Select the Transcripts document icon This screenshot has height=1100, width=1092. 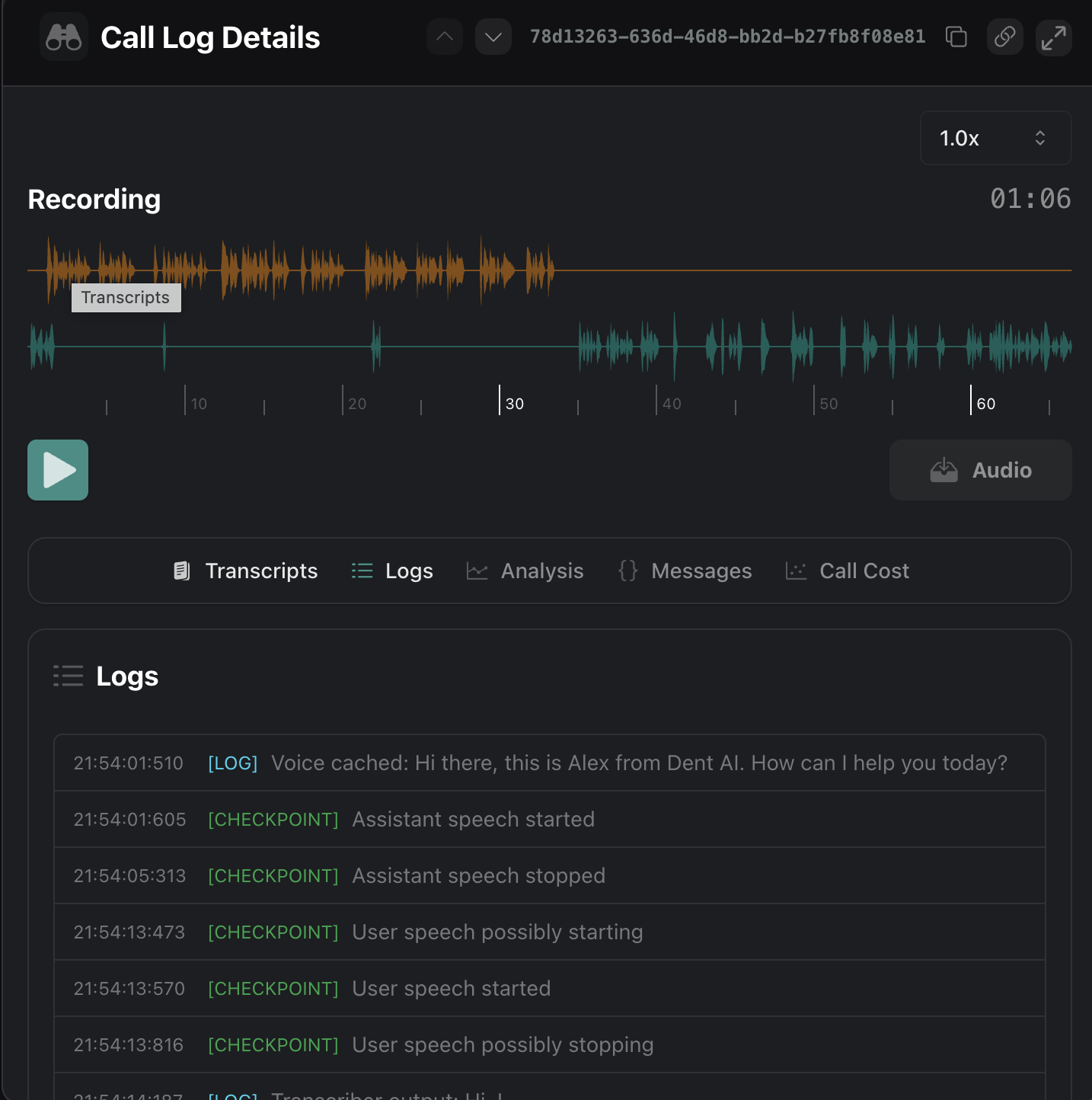(182, 571)
